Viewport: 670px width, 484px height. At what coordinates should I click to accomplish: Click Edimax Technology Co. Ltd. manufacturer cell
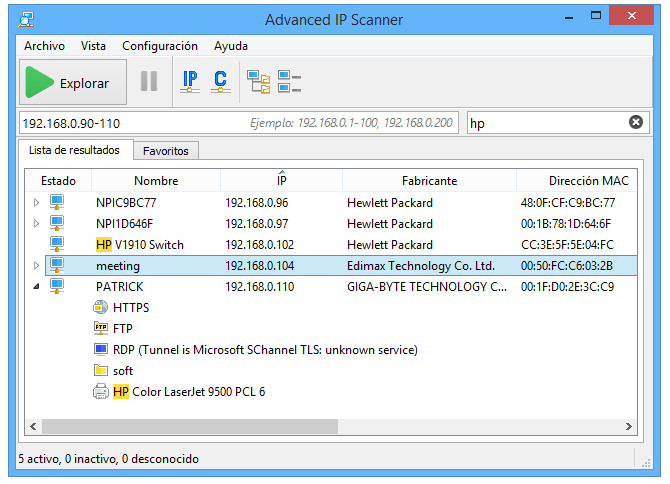(x=421, y=266)
